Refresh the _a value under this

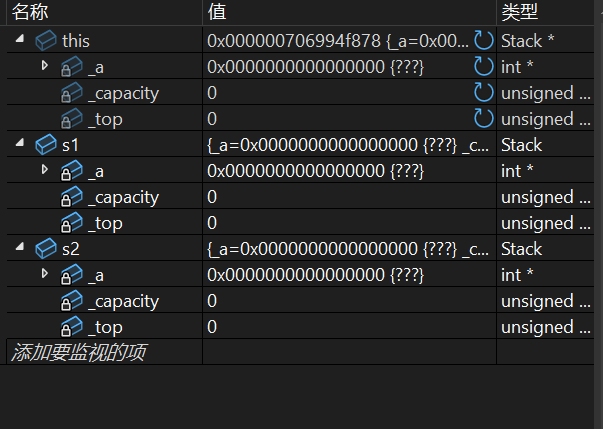(483, 66)
